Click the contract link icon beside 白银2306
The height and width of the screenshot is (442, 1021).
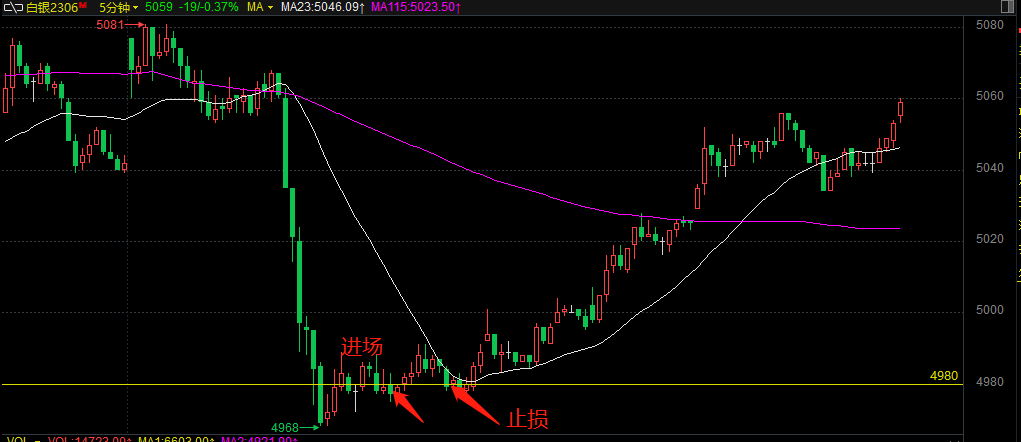[13, 8]
